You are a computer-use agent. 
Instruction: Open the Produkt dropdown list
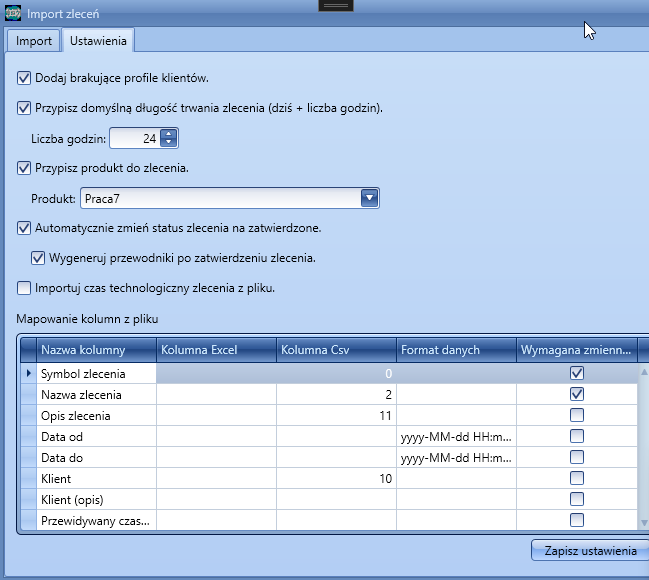pos(370,198)
